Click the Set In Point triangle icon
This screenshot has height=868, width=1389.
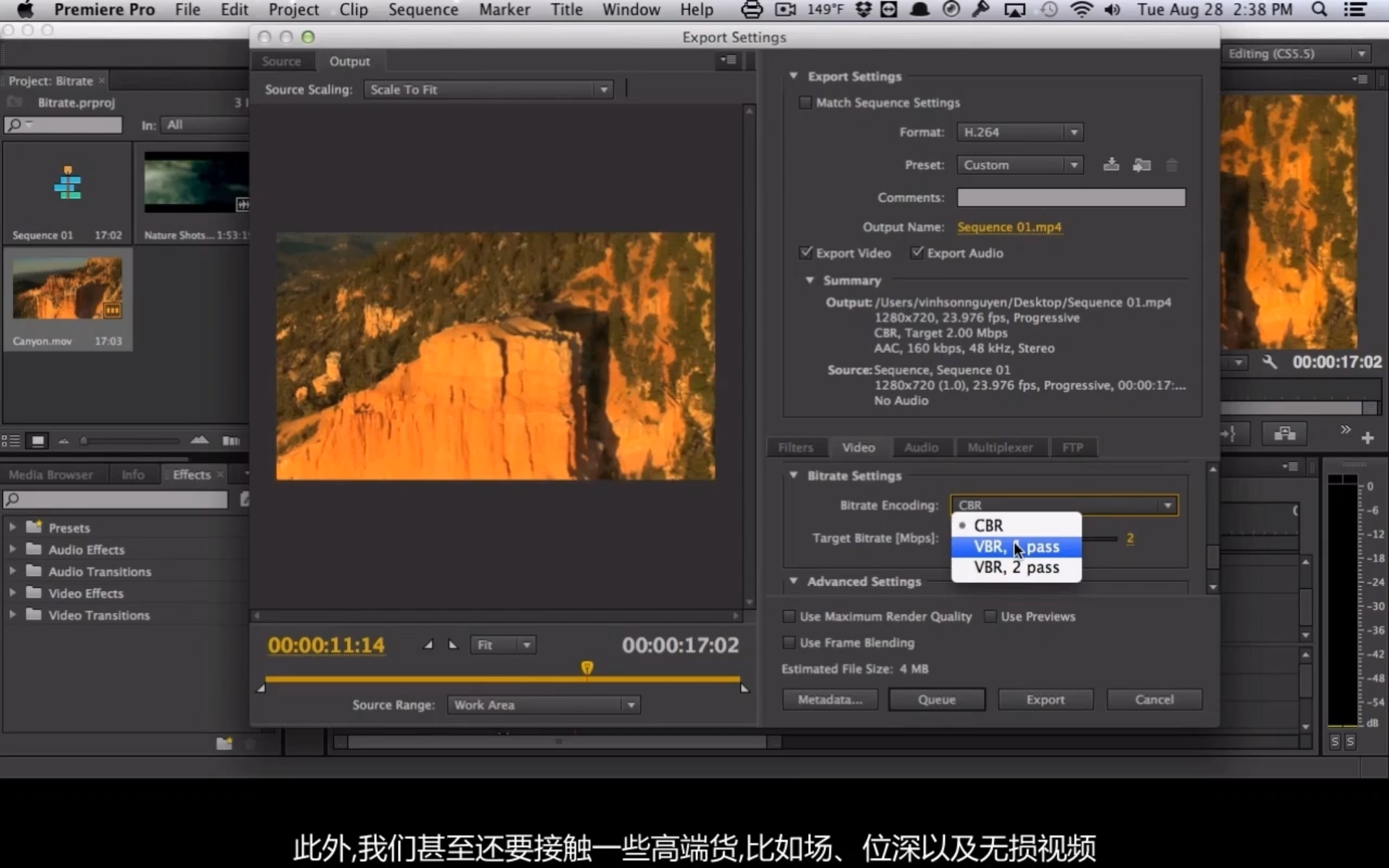(x=428, y=644)
